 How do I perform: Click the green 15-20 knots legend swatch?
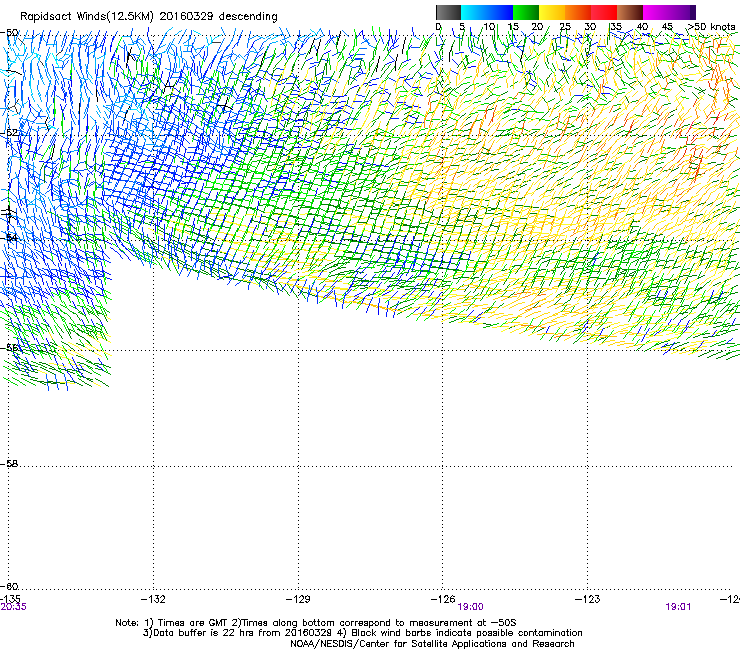(526, 12)
